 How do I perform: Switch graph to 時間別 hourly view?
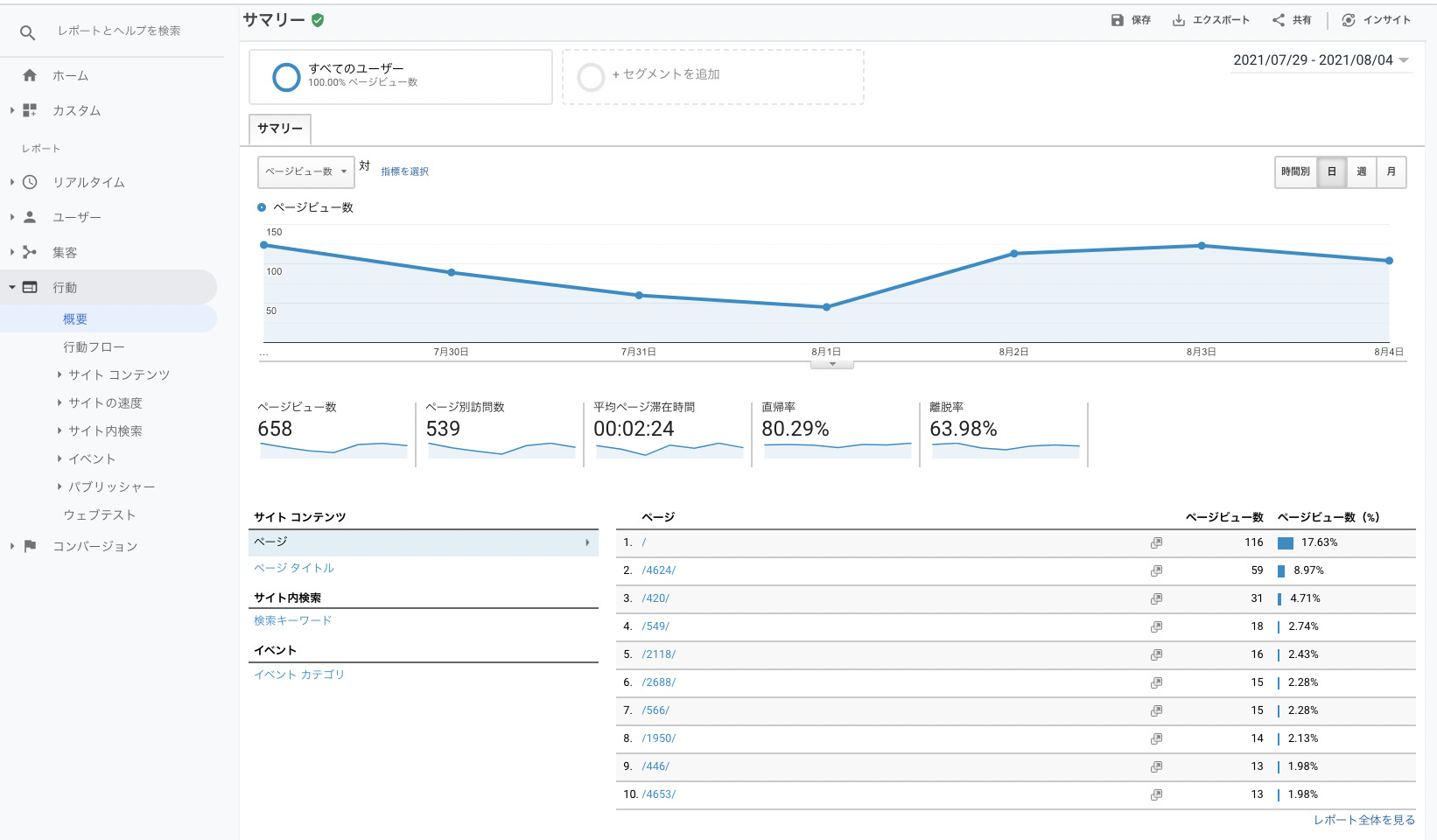pos(1295,171)
